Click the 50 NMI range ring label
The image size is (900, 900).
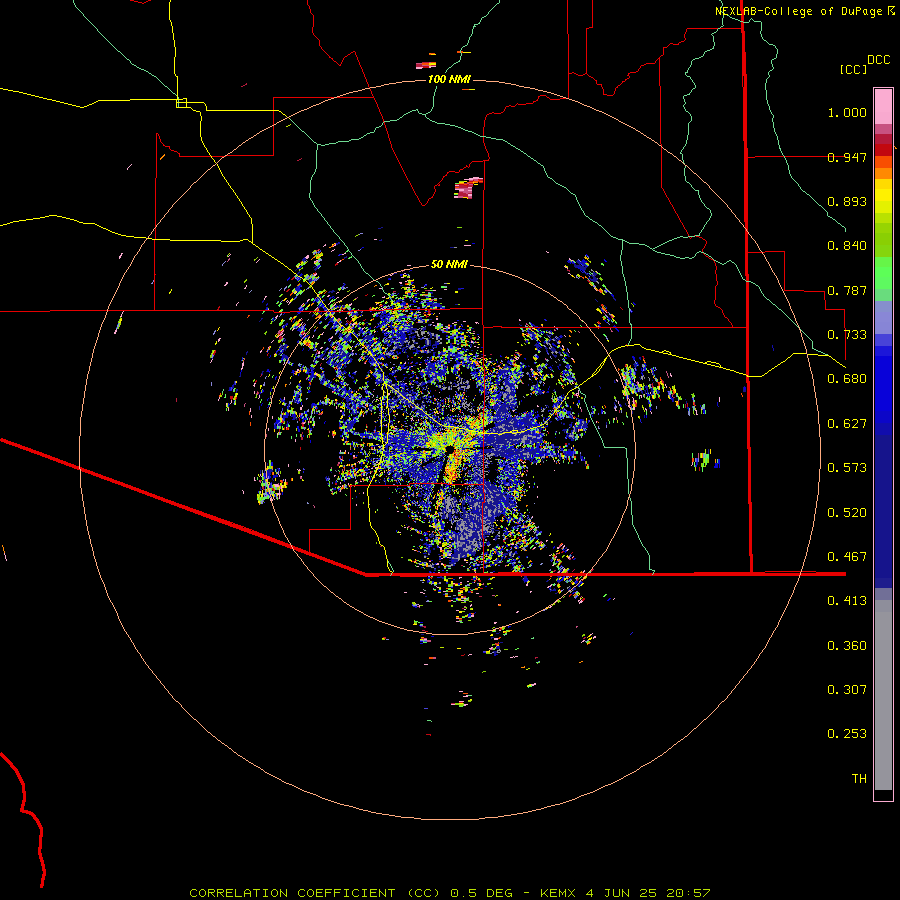pyautogui.click(x=449, y=264)
